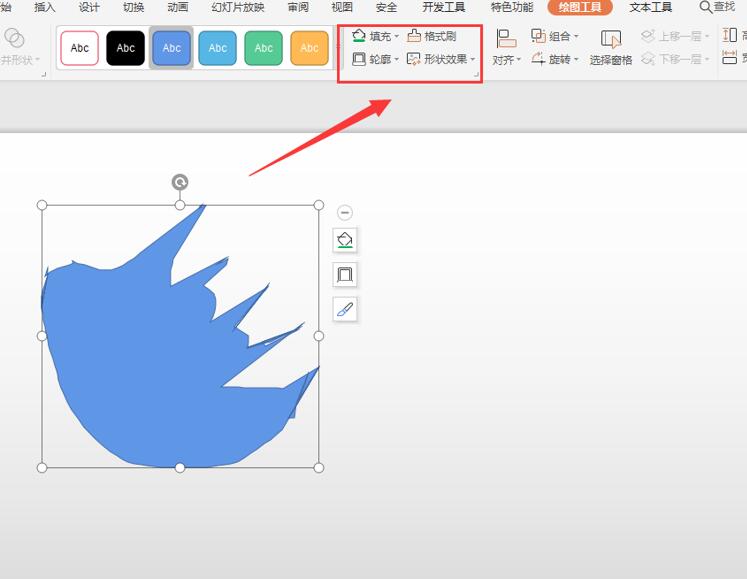
Task: Click the right-middle handle of shape
Action: [x=319, y=336]
